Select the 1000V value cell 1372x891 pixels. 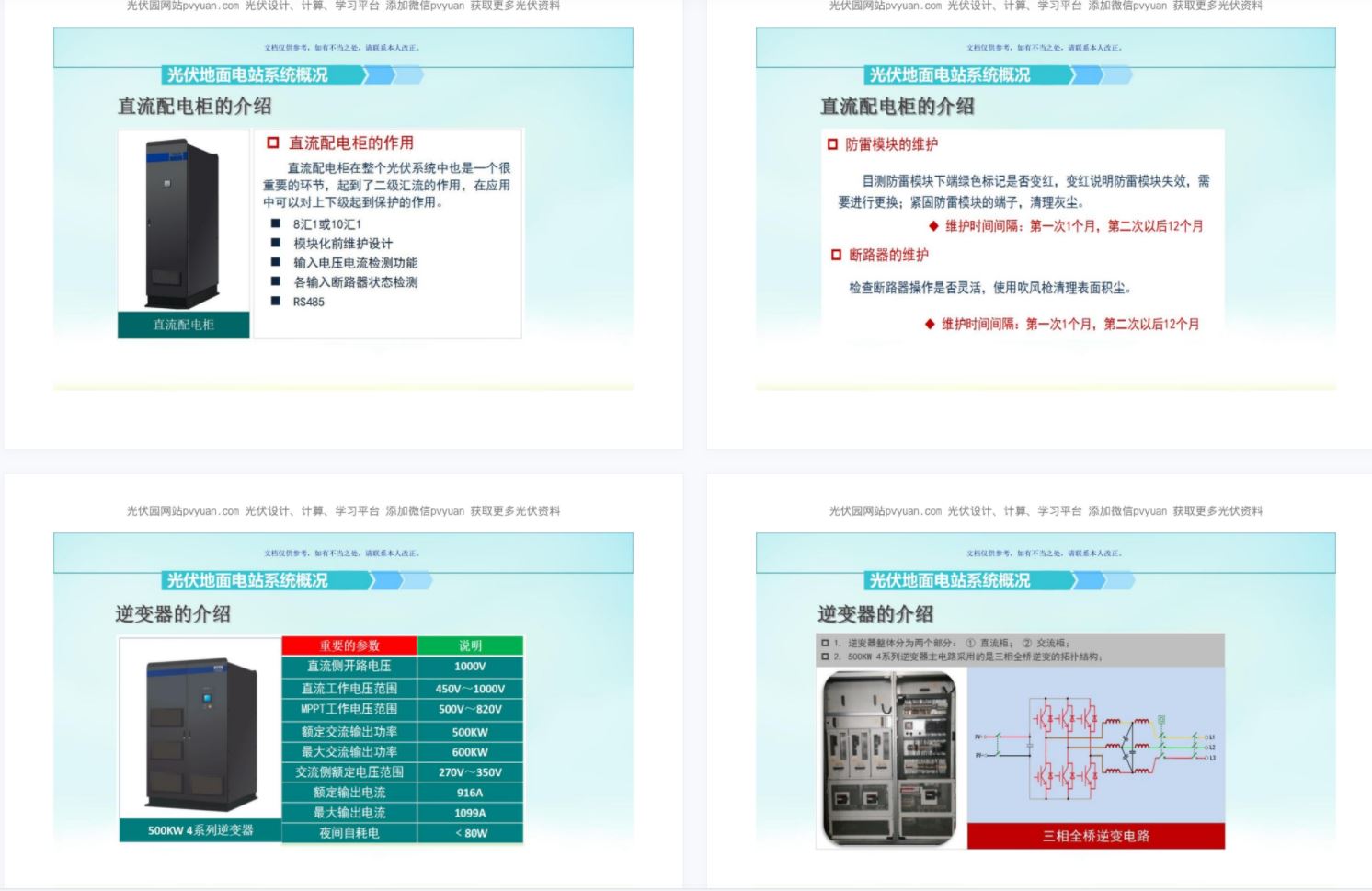coord(470,667)
